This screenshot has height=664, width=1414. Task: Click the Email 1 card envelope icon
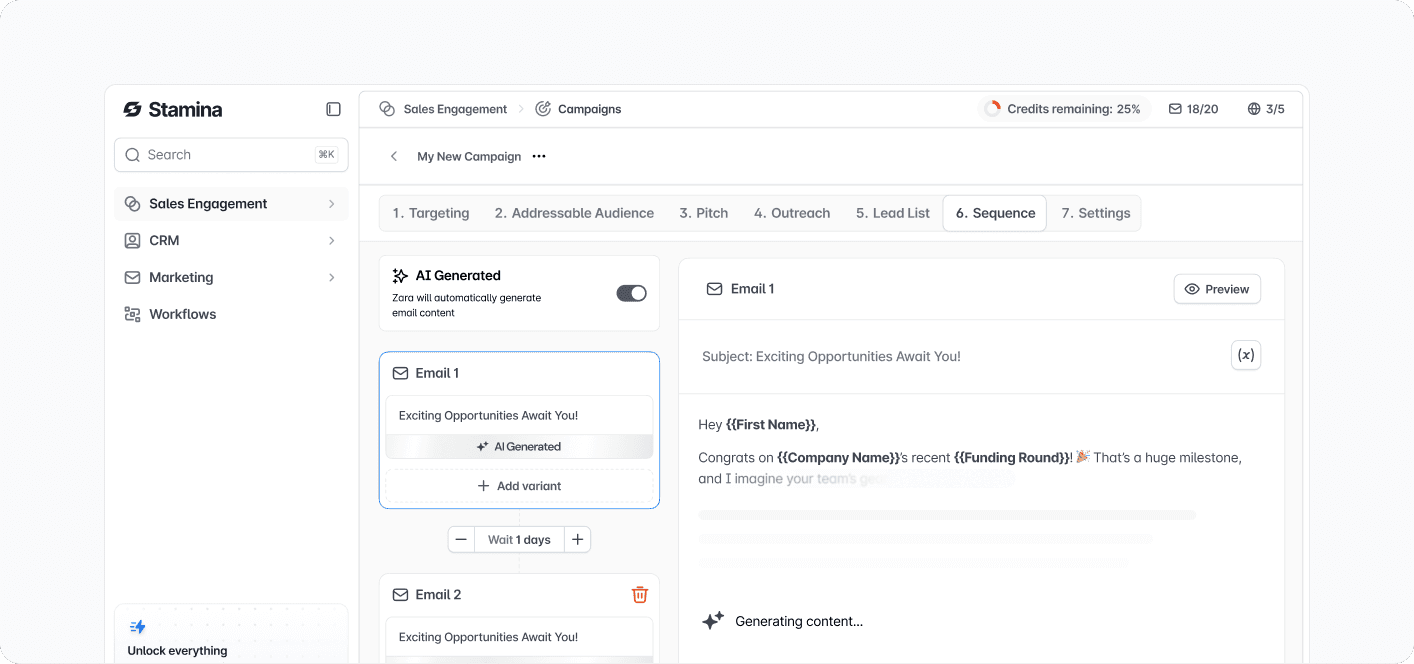400,374
